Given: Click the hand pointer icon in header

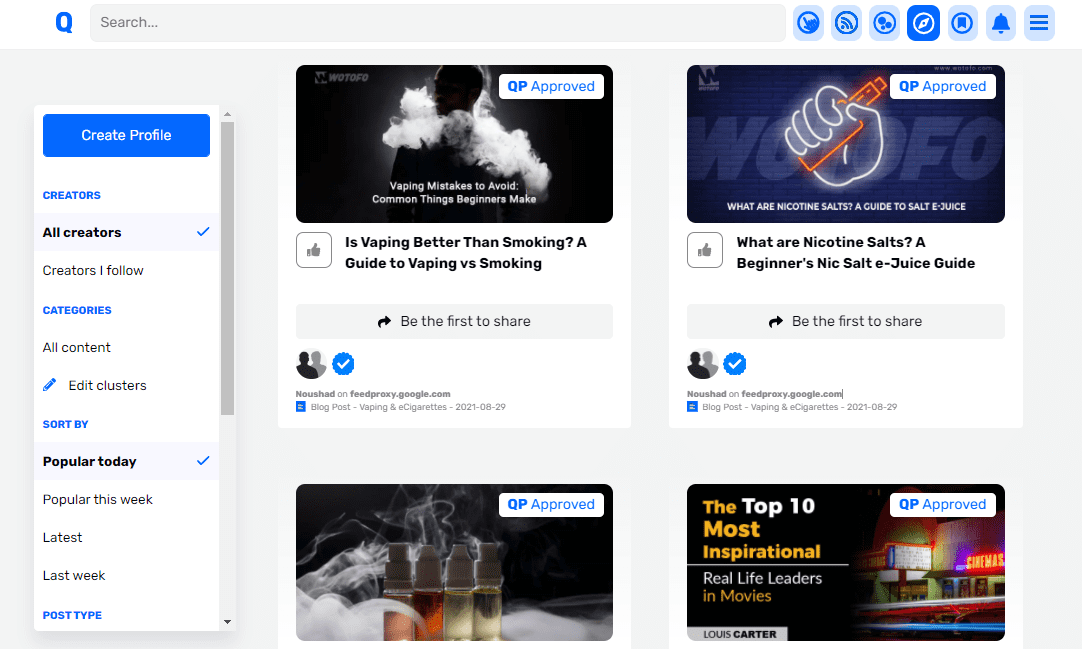Looking at the screenshot, I should pos(808,23).
